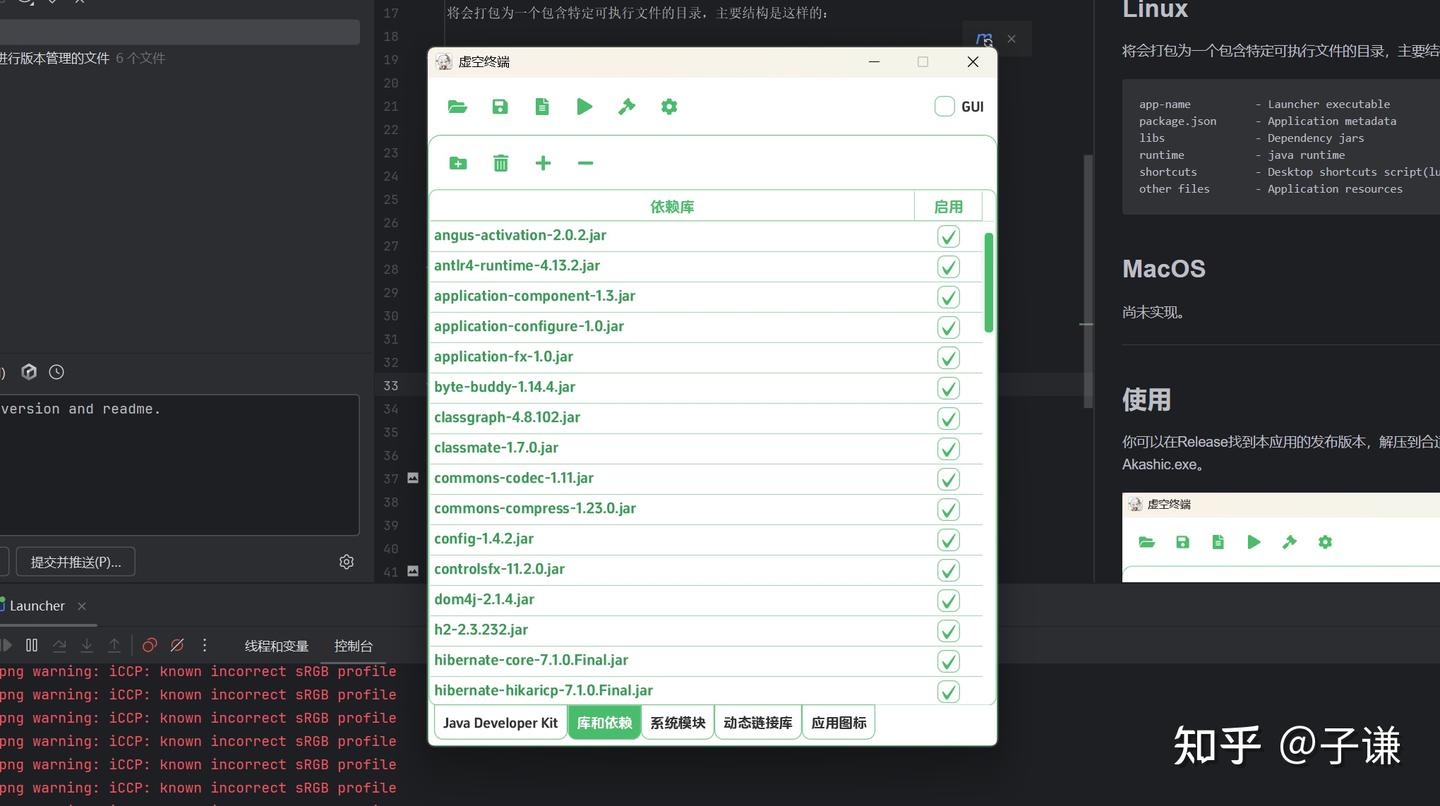
Task: Open more debug actions three-dot menu
Action: click(x=205, y=646)
